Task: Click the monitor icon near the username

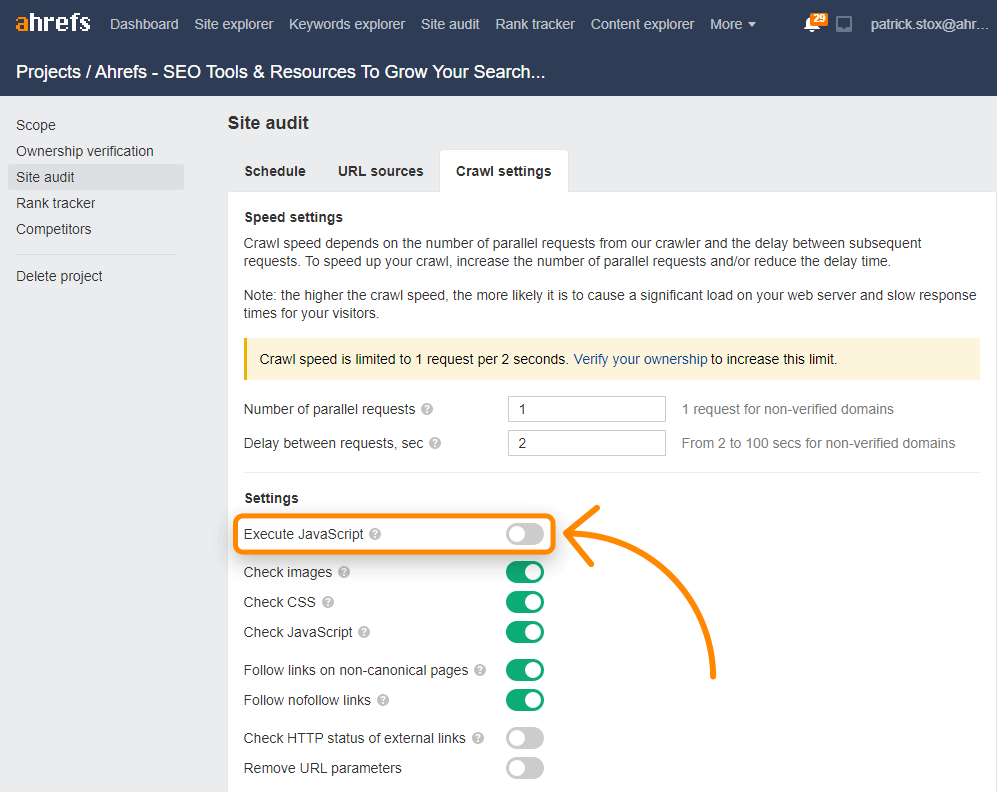Action: pos(843,23)
